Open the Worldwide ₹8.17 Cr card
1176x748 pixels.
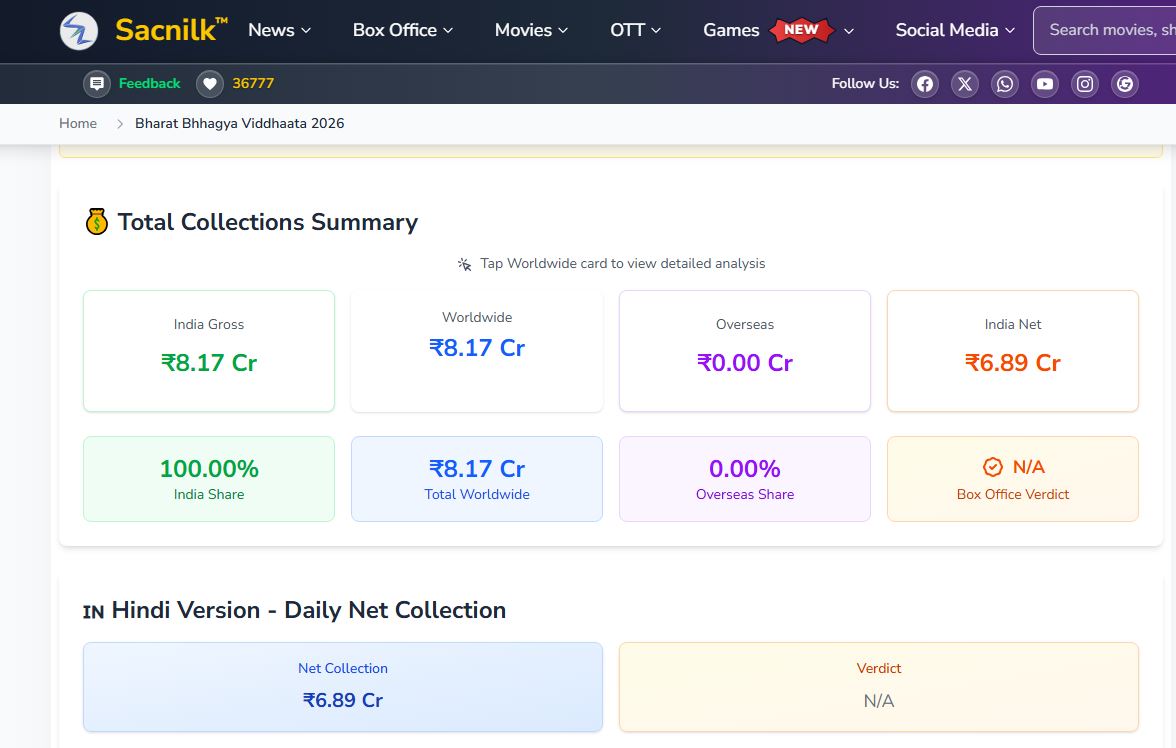click(477, 351)
